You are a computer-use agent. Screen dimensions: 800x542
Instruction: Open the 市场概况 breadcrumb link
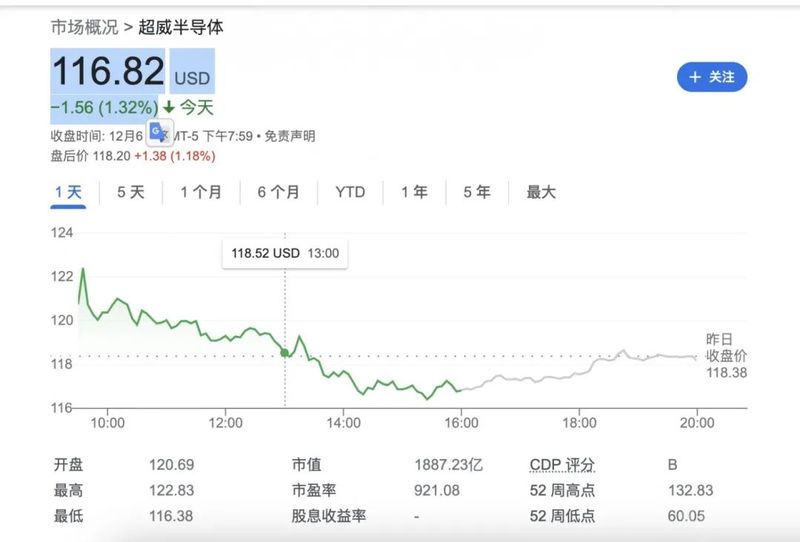pyautogui.click(x=84, y=27)
